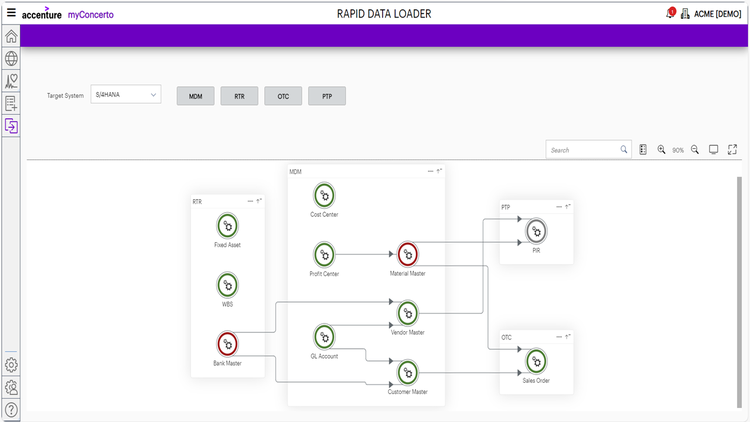This screenshot has height=422, width=750.
Task: Select the PIR node
Action: [536, 231]
